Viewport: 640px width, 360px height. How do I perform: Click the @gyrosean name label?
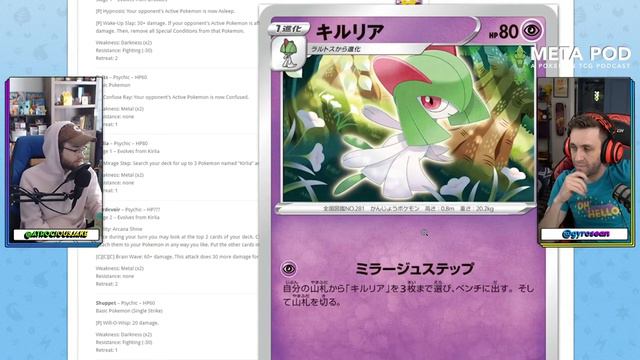[x=585, y=234]
